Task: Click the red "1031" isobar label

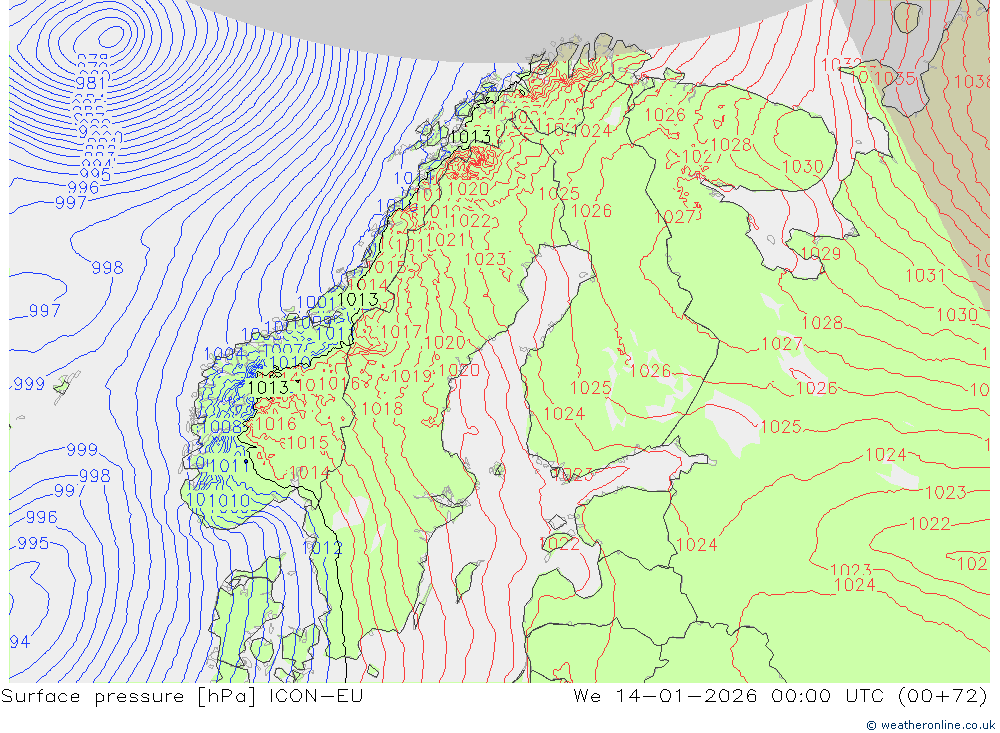Action: pos(925,276)
